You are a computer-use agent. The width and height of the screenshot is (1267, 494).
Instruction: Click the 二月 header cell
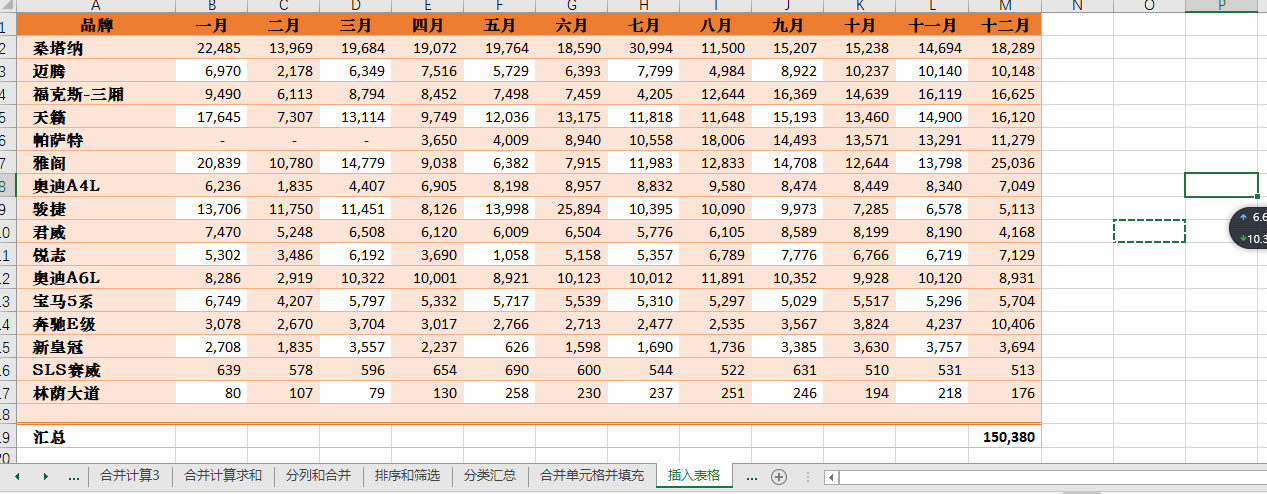pyautogui.click(x=284, y=25)
